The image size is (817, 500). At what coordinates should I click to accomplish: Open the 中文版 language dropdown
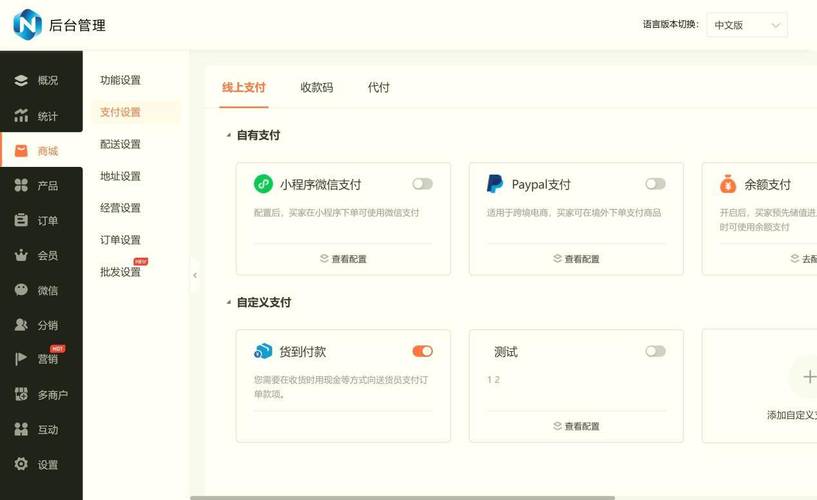click(747, 25)
